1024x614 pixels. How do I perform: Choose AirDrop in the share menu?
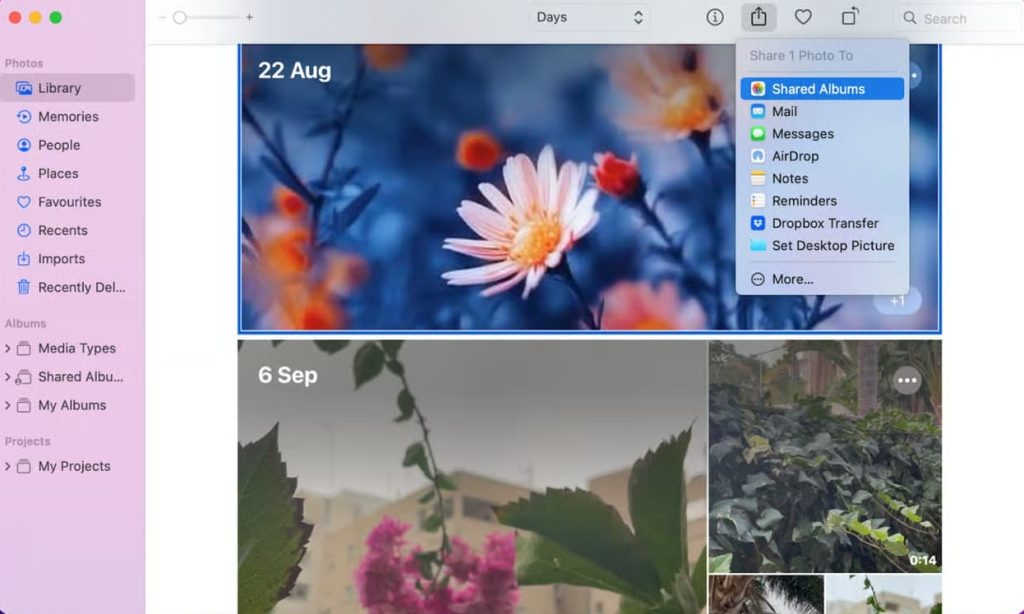pyautogui.click(x=822, y=156)
